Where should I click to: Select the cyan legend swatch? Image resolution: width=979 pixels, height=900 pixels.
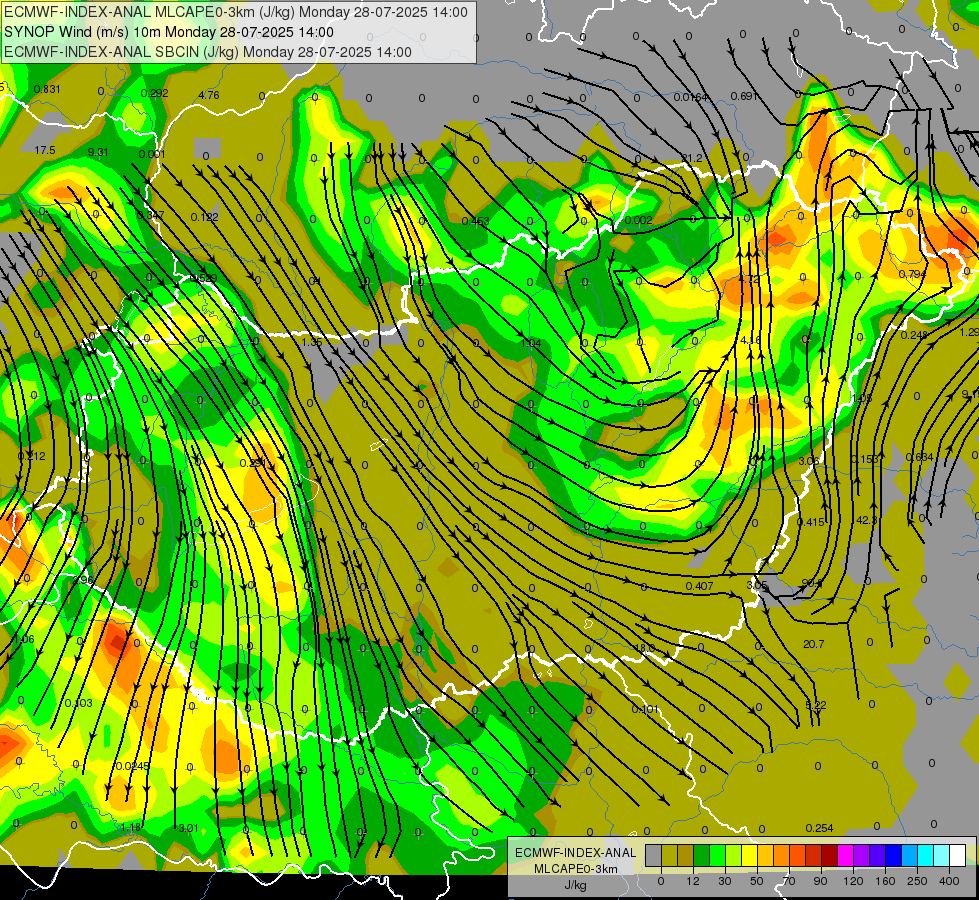[926, 855]
